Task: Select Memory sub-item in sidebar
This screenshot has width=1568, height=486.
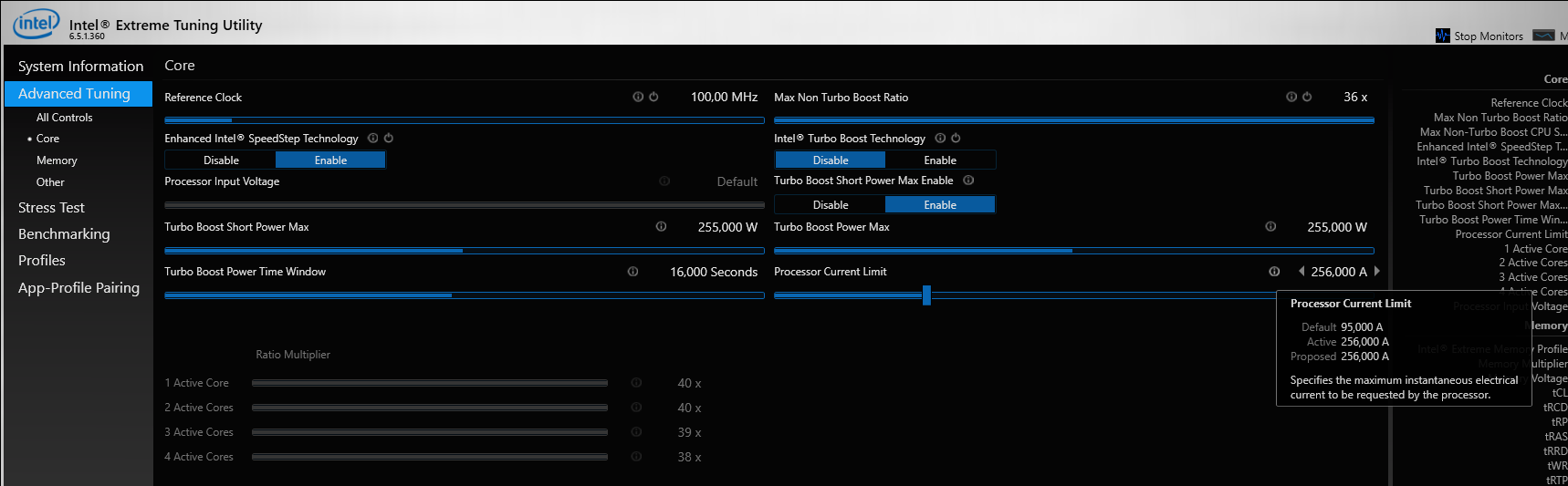Action: pyautogui.click(x=57, y=160)
